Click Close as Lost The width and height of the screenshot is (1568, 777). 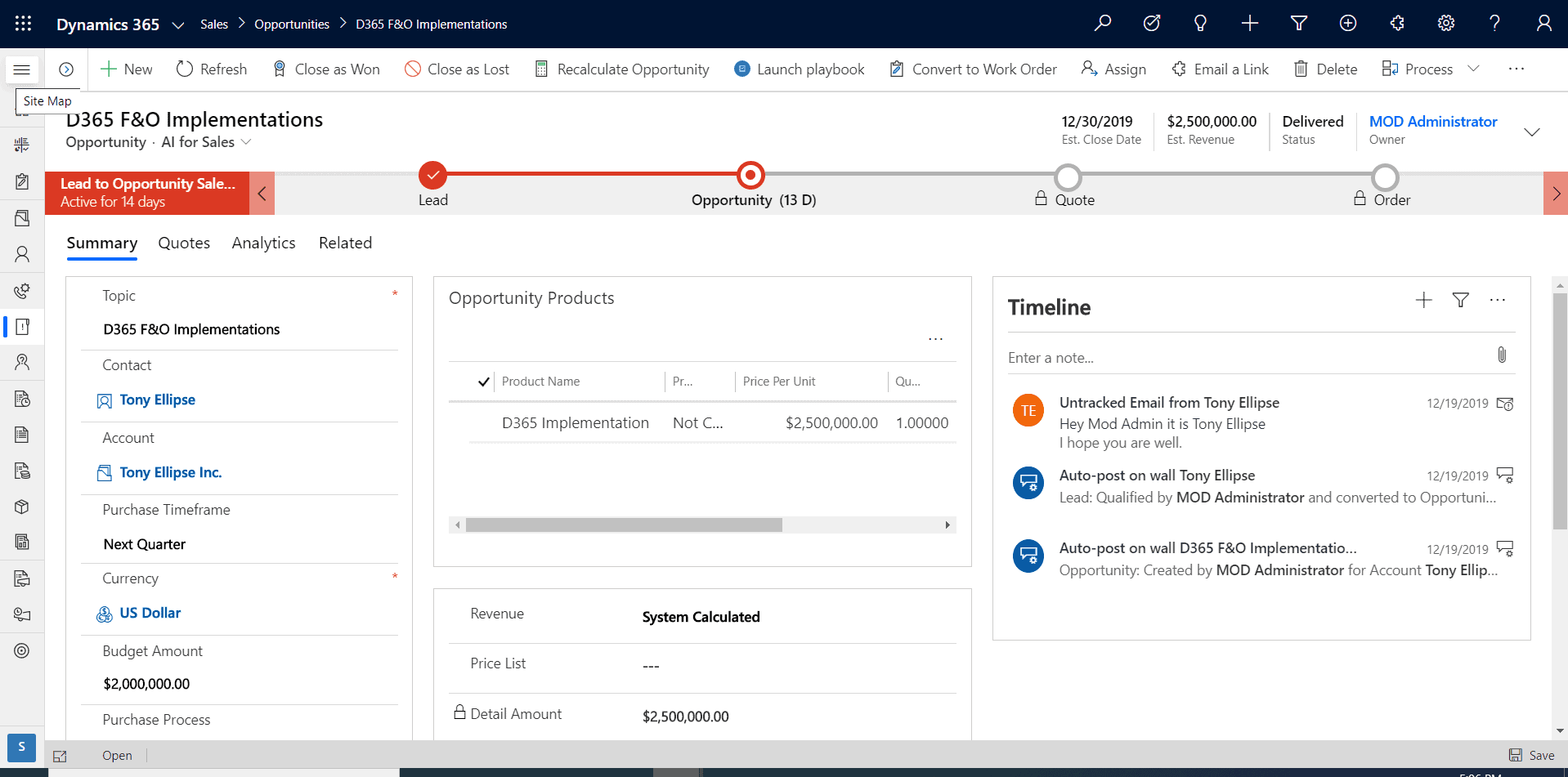tap(457, 69)
